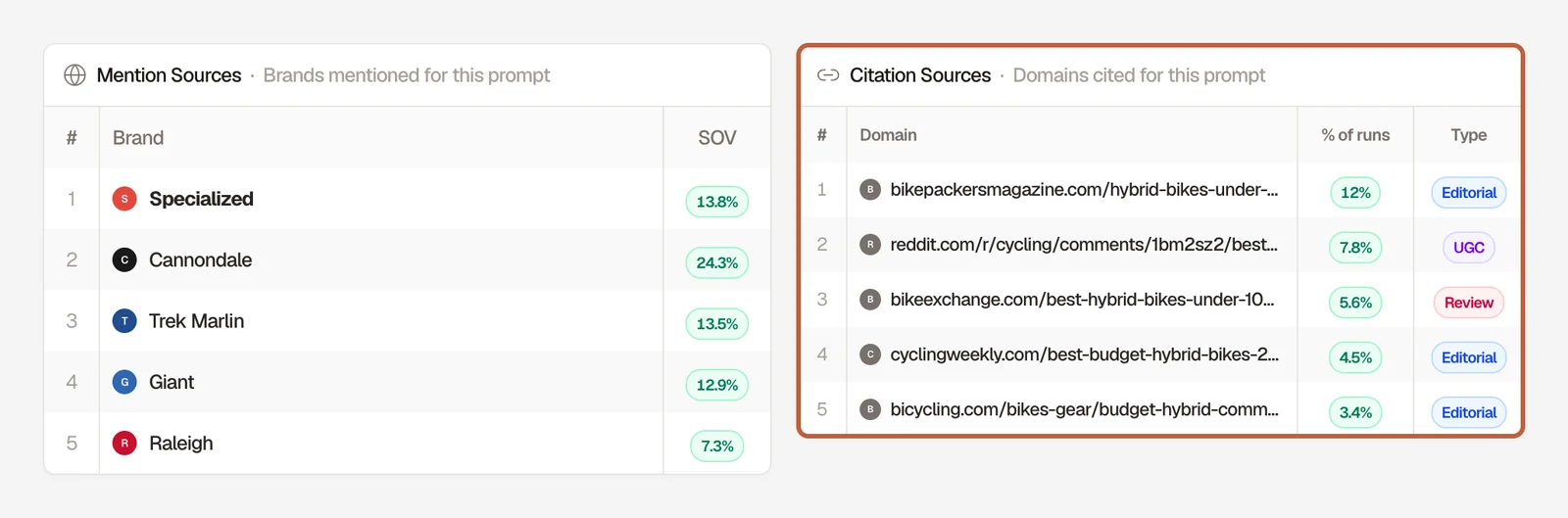Image resolution: width=1568 pixels, height=518 pixels.
Task: Sort by the SOV column header
Action: coord(717,138)
